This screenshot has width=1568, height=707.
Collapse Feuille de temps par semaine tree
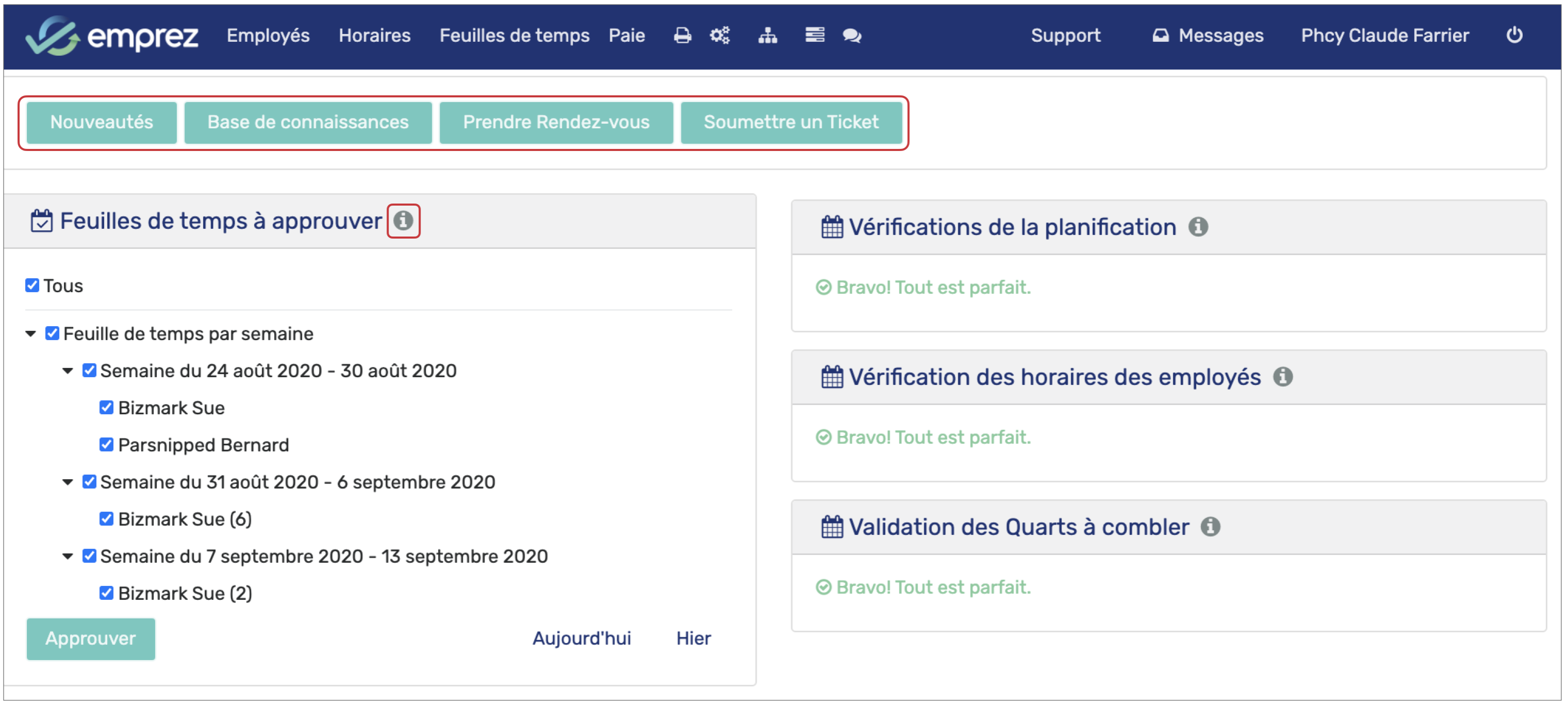click(31, 334)
